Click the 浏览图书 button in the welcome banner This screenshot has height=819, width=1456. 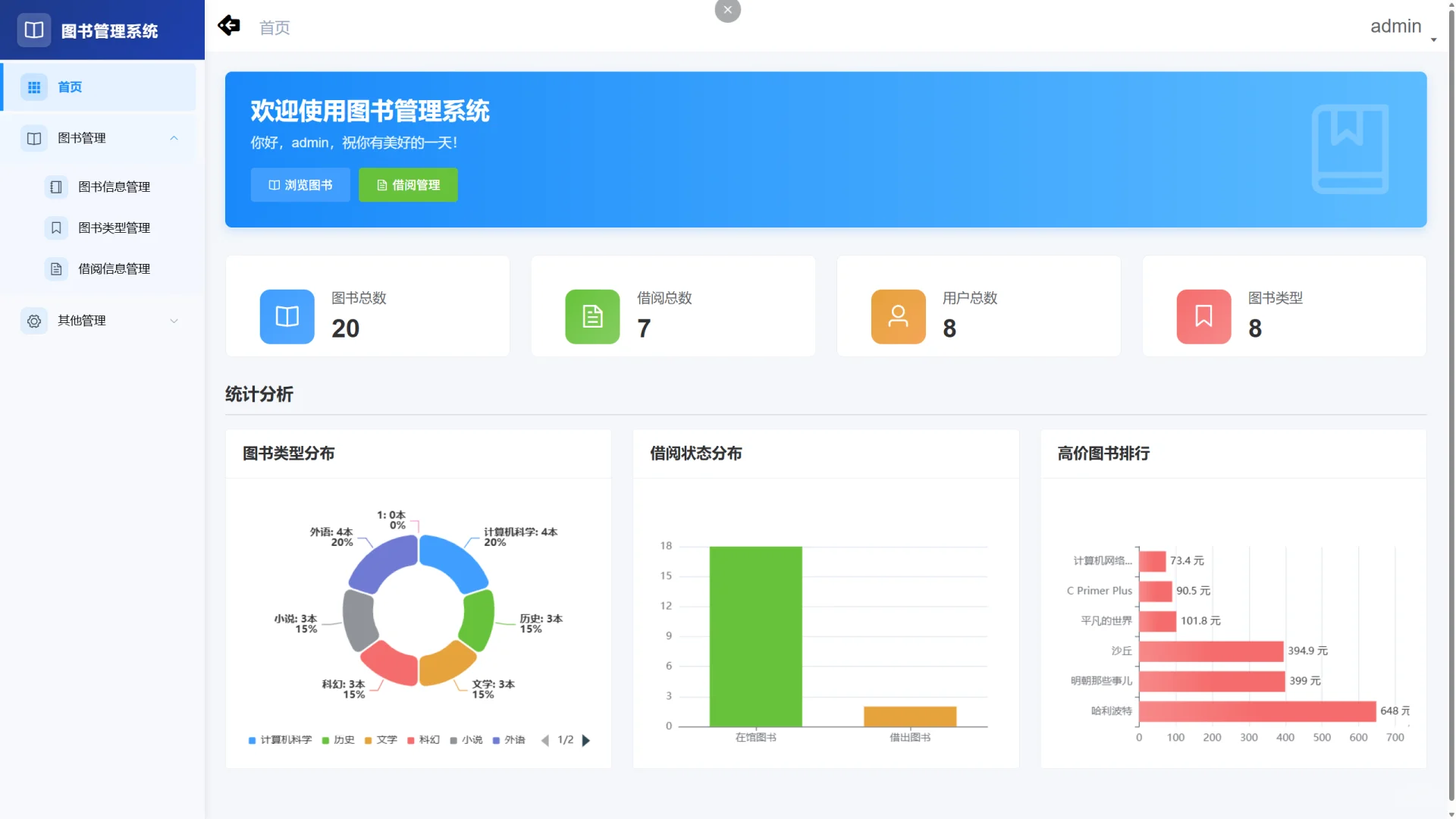(x=300, y=184)
